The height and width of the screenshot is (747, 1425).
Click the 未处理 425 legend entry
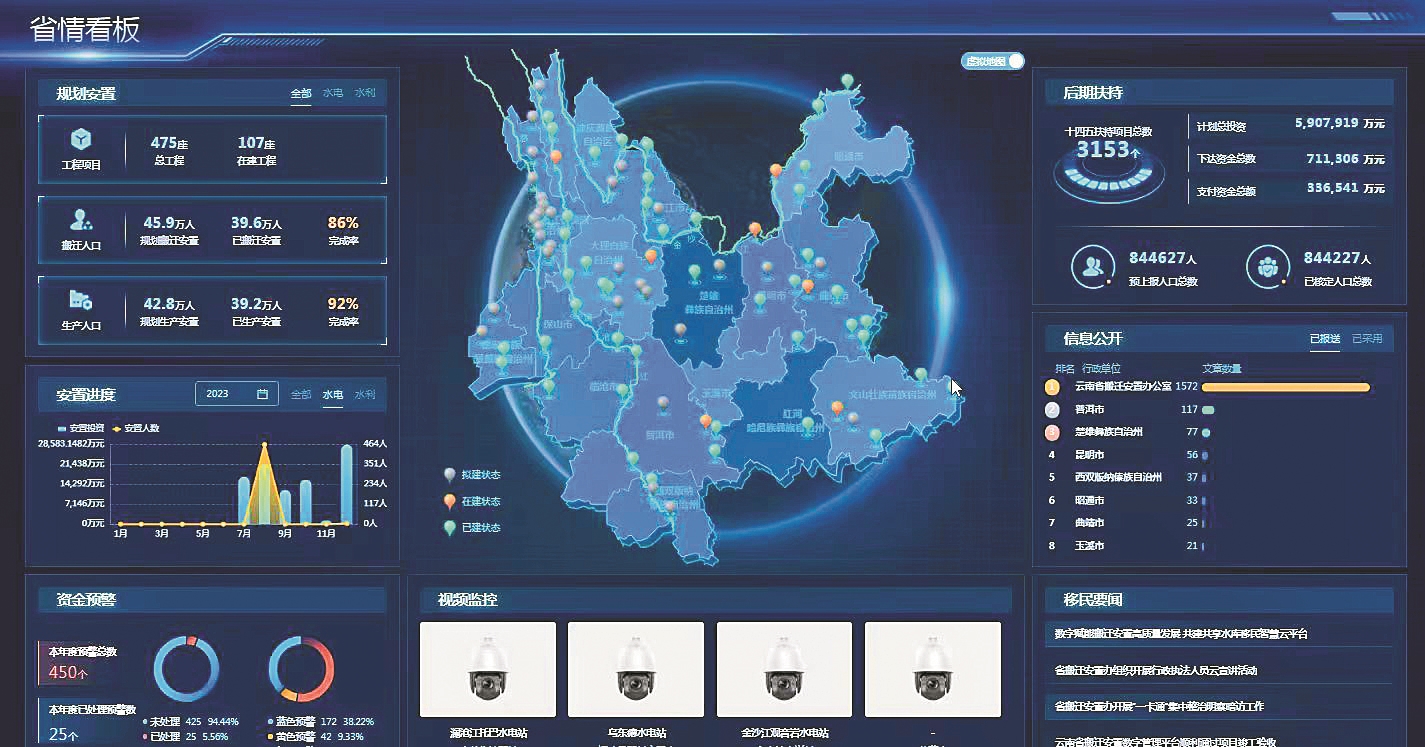click(x=192, y=721)
